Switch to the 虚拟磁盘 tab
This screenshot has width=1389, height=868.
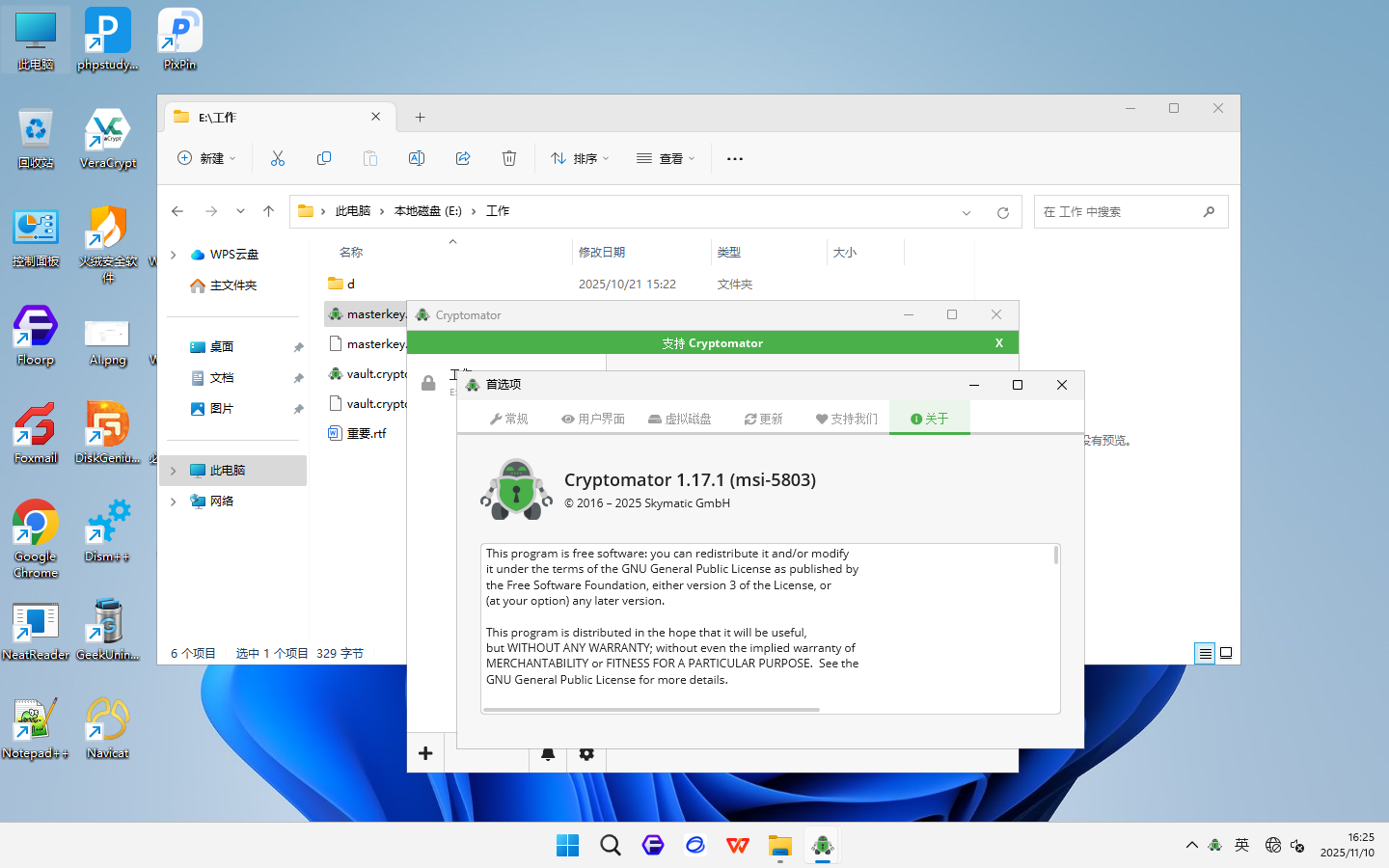point(680,419)
